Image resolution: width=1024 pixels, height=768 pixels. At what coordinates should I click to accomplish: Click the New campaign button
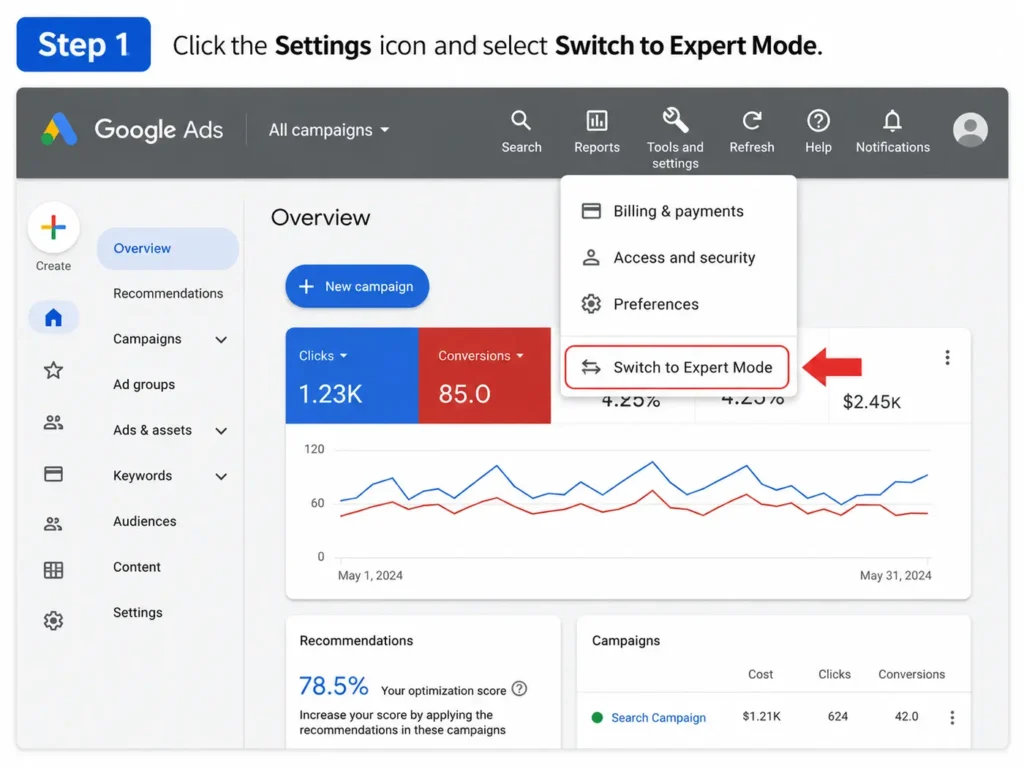click(x=357, y=286)
